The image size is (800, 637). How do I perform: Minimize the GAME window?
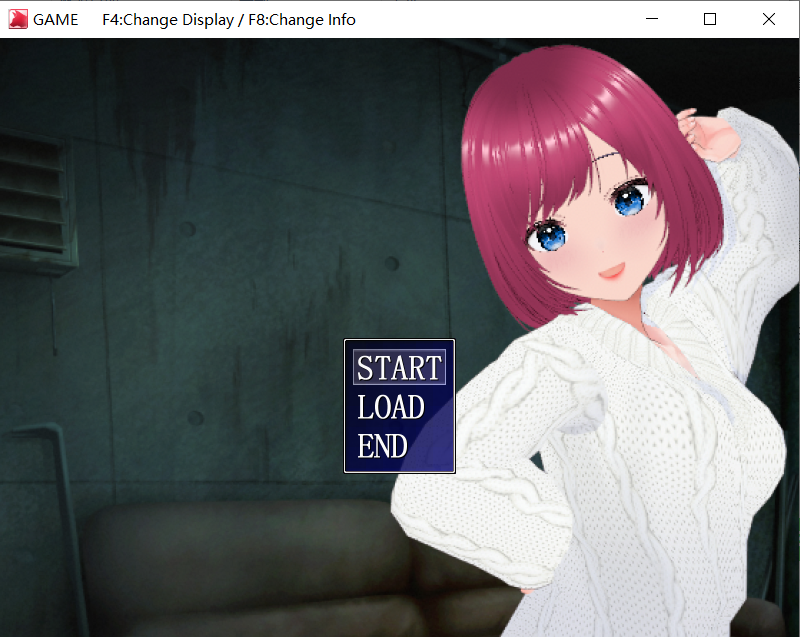(x=652, y=19)
